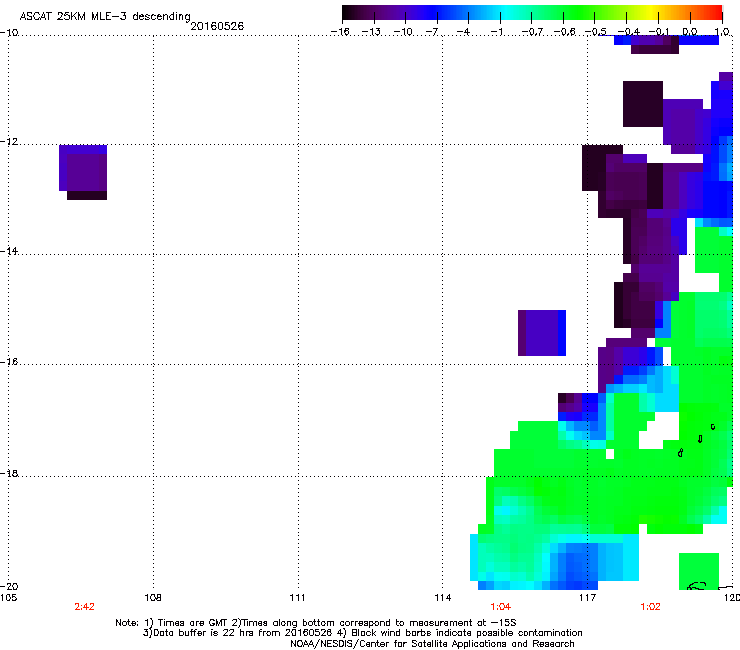740x650 pixels.
Task: Select the "1.0" color scale label
Action: (722, 32)
